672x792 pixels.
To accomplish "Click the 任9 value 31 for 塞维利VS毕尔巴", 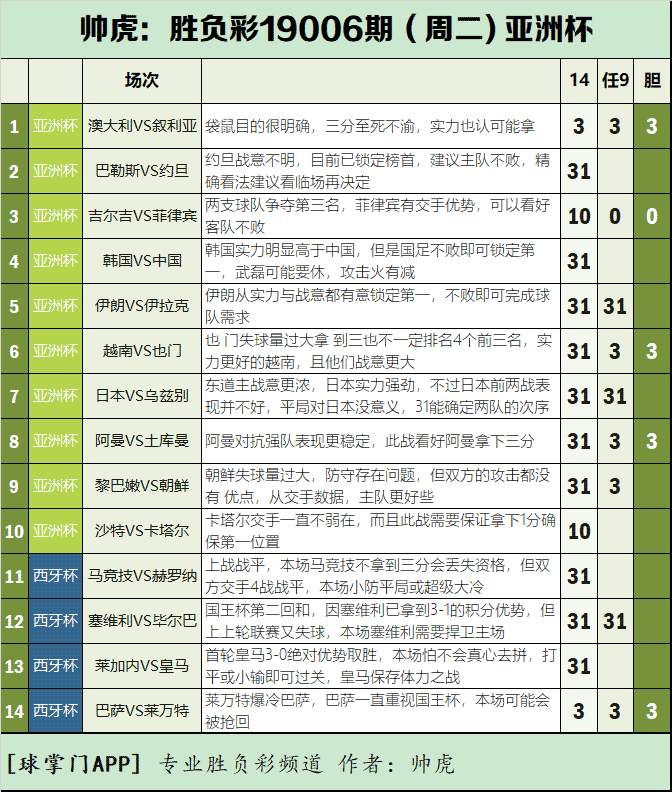I will [x=615, y=621].
